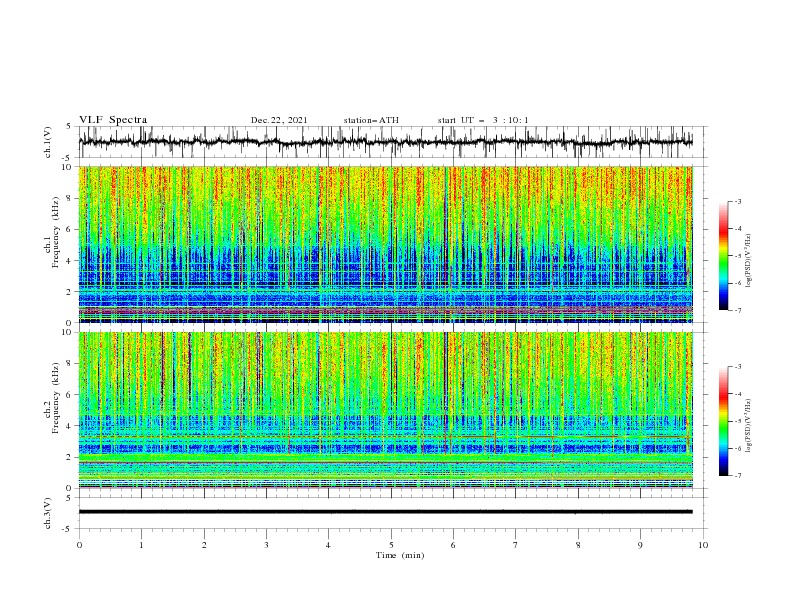The height and width of the screenshot is (612, 792).
Task: Click the "4" kHz tick on ch.2 frequency axis
Action: [69, 426]
